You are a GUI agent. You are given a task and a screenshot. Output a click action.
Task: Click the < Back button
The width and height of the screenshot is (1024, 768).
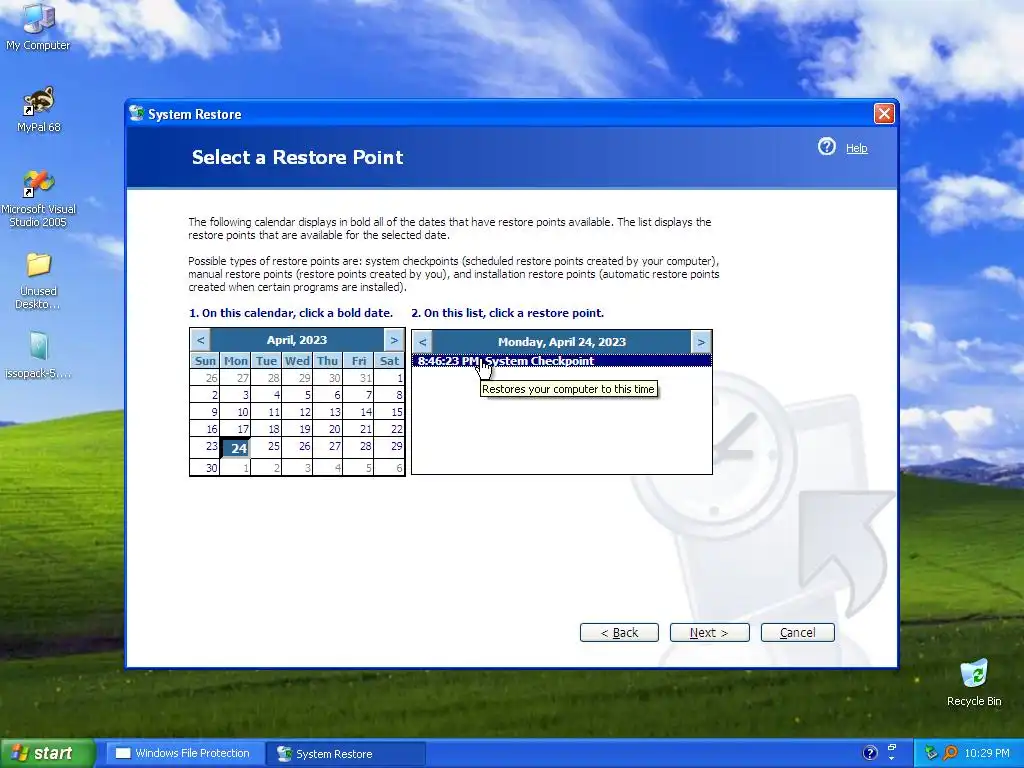pyautogui.click(x=619, y=632)
